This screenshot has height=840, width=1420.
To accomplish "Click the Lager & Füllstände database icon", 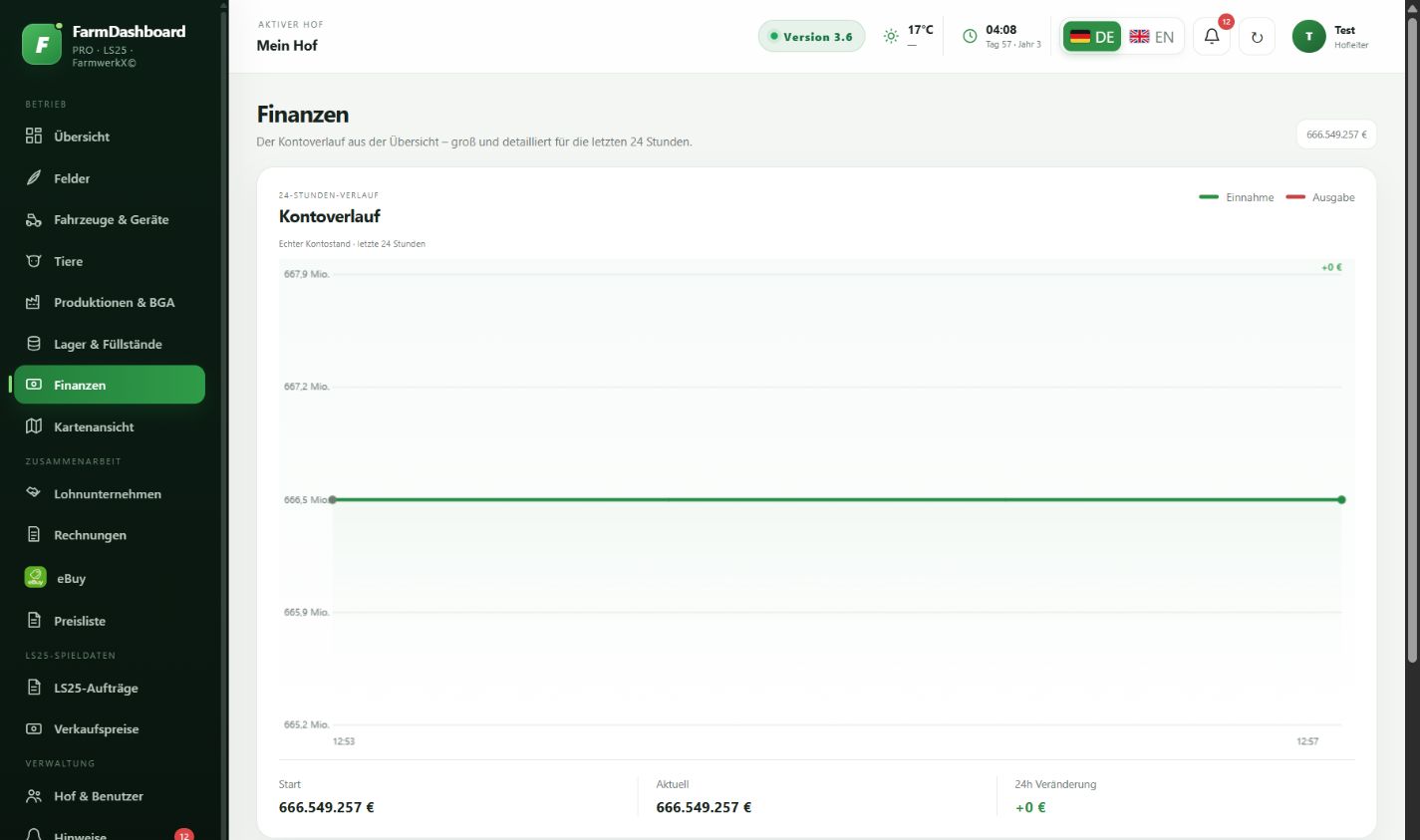I will (x=34, y=344).
